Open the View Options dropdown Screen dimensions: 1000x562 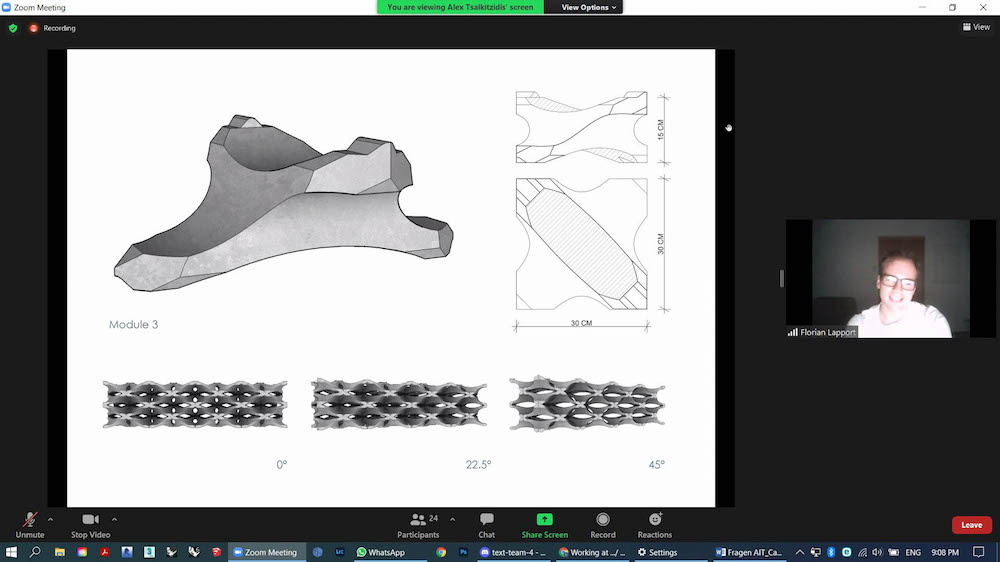589,7
